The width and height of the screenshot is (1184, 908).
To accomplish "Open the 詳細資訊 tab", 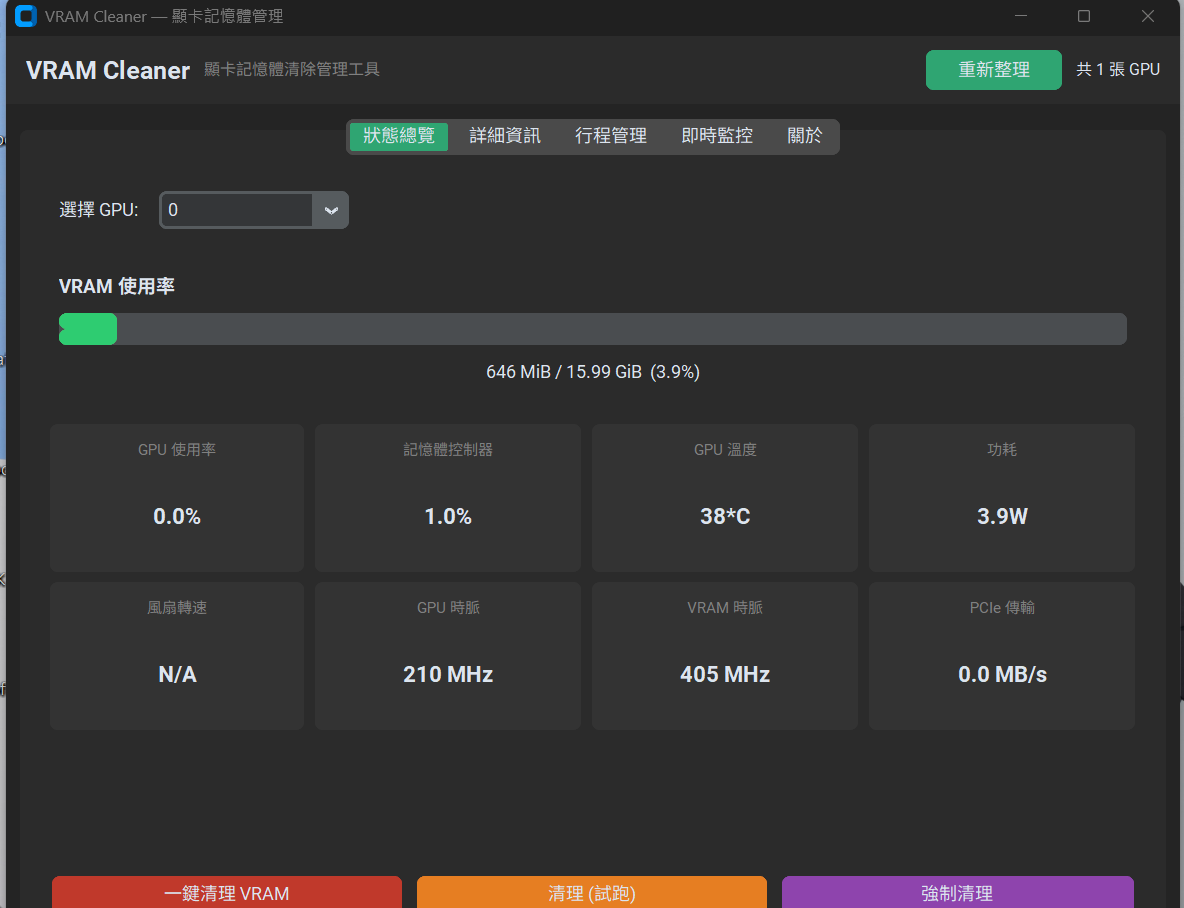I will 504,136.
